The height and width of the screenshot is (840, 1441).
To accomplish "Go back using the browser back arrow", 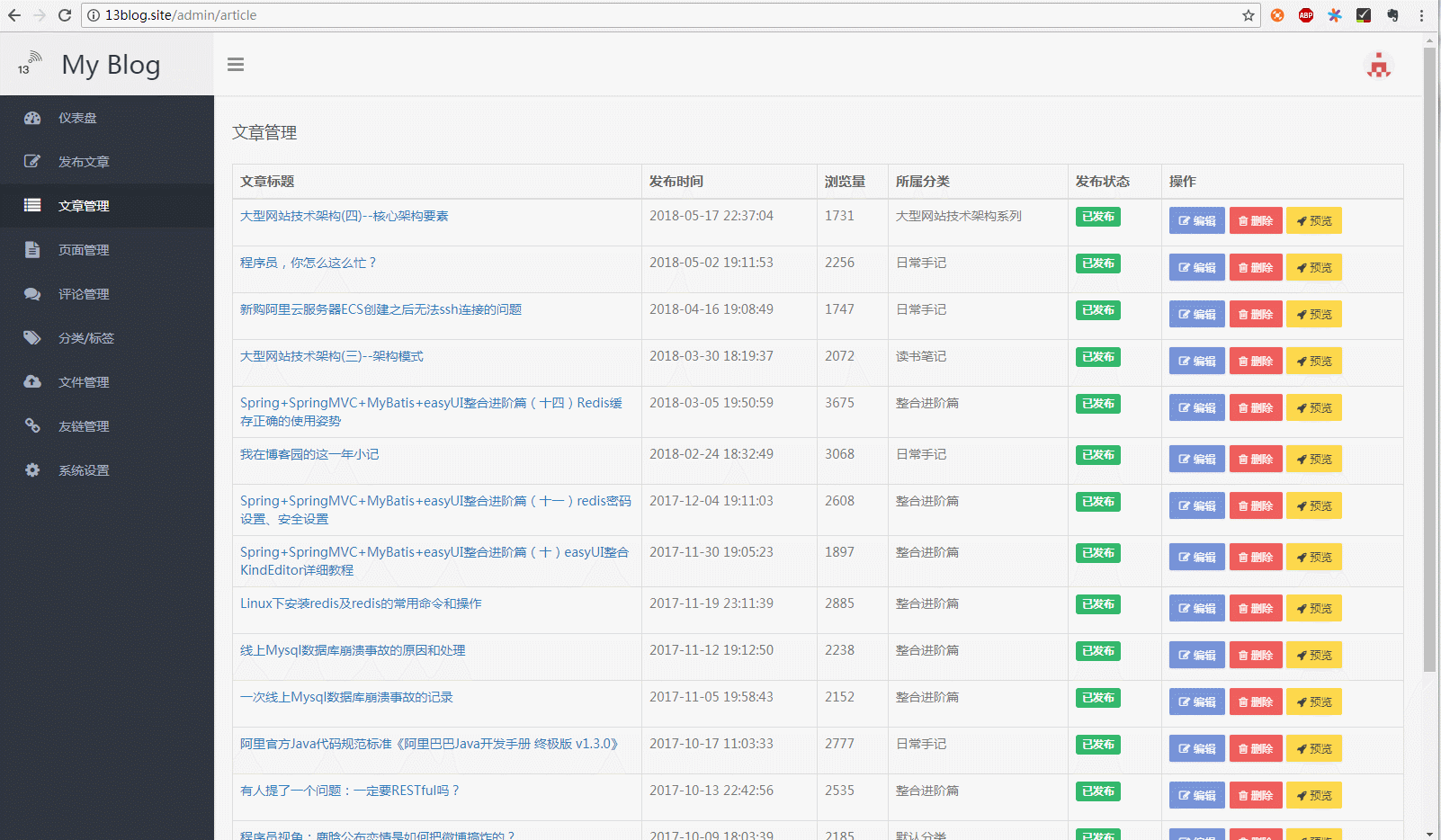I will pyautogui.click(x=14, y=15).
